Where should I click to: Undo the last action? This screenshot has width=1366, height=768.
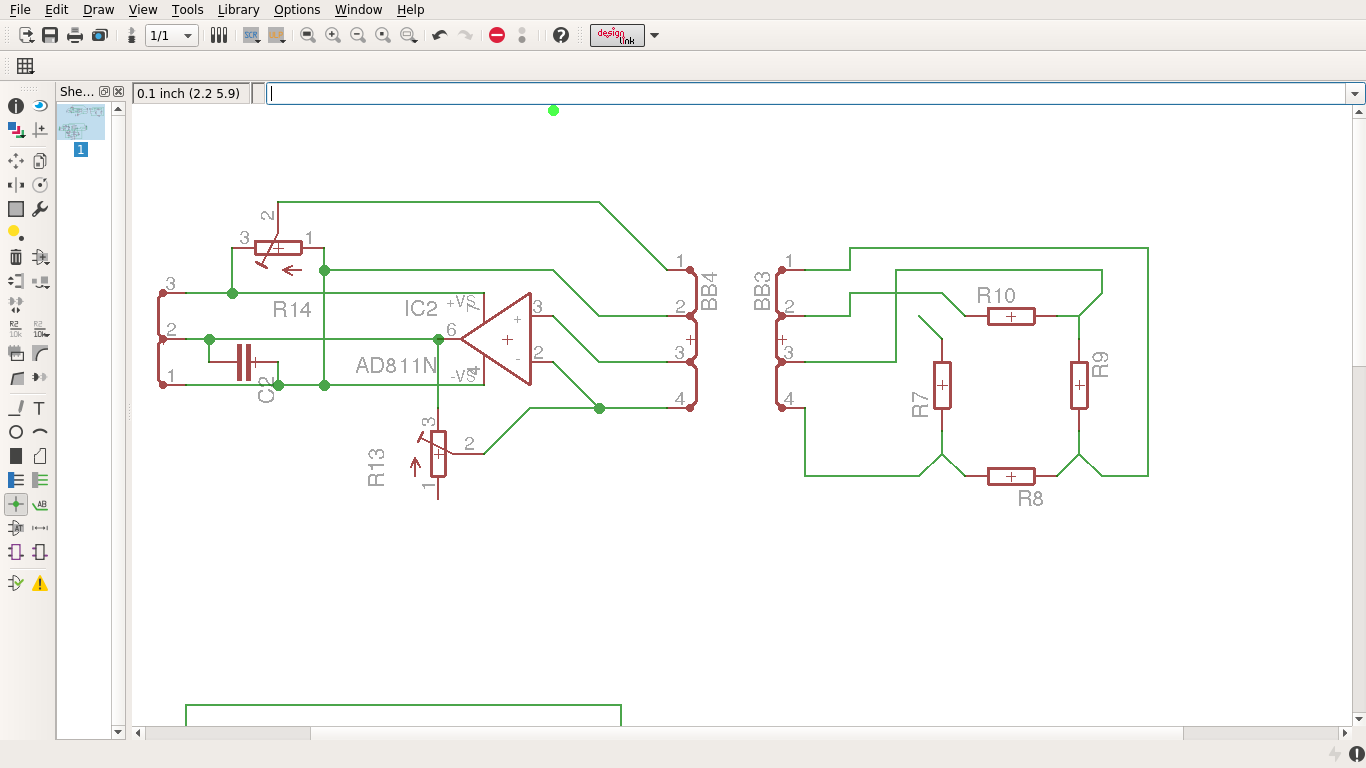tap(439, 35)
